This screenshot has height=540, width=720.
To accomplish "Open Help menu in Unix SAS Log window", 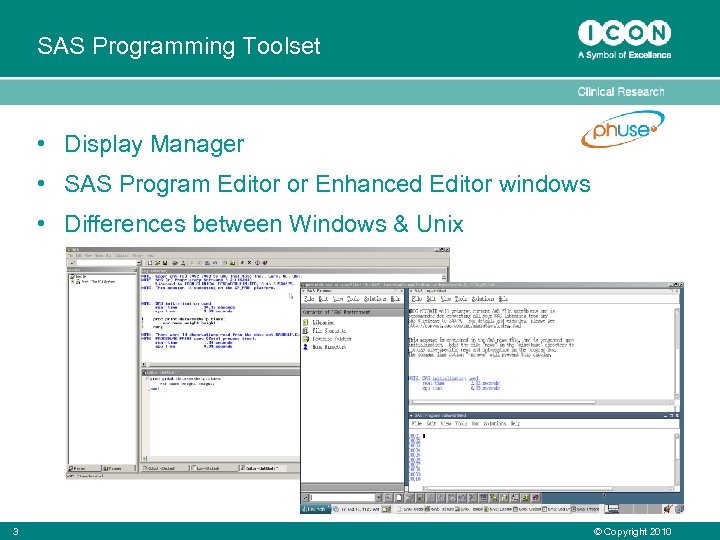I will 503,298.
